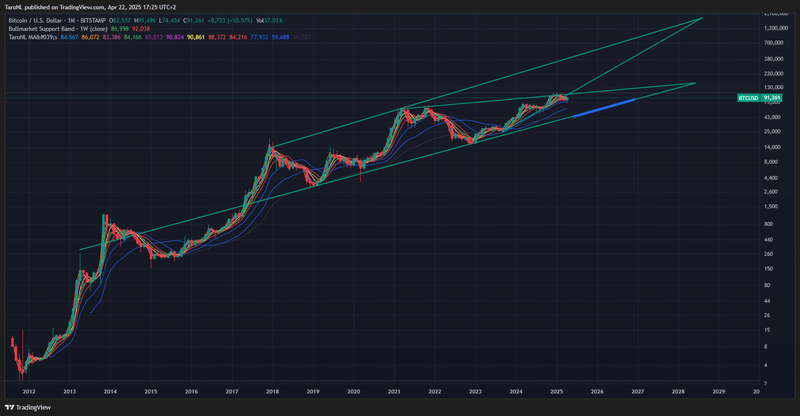800x416 pixels.
Task: Click the 8,000 price axis label
Action: pyautogui.click(x=771, y=162)
